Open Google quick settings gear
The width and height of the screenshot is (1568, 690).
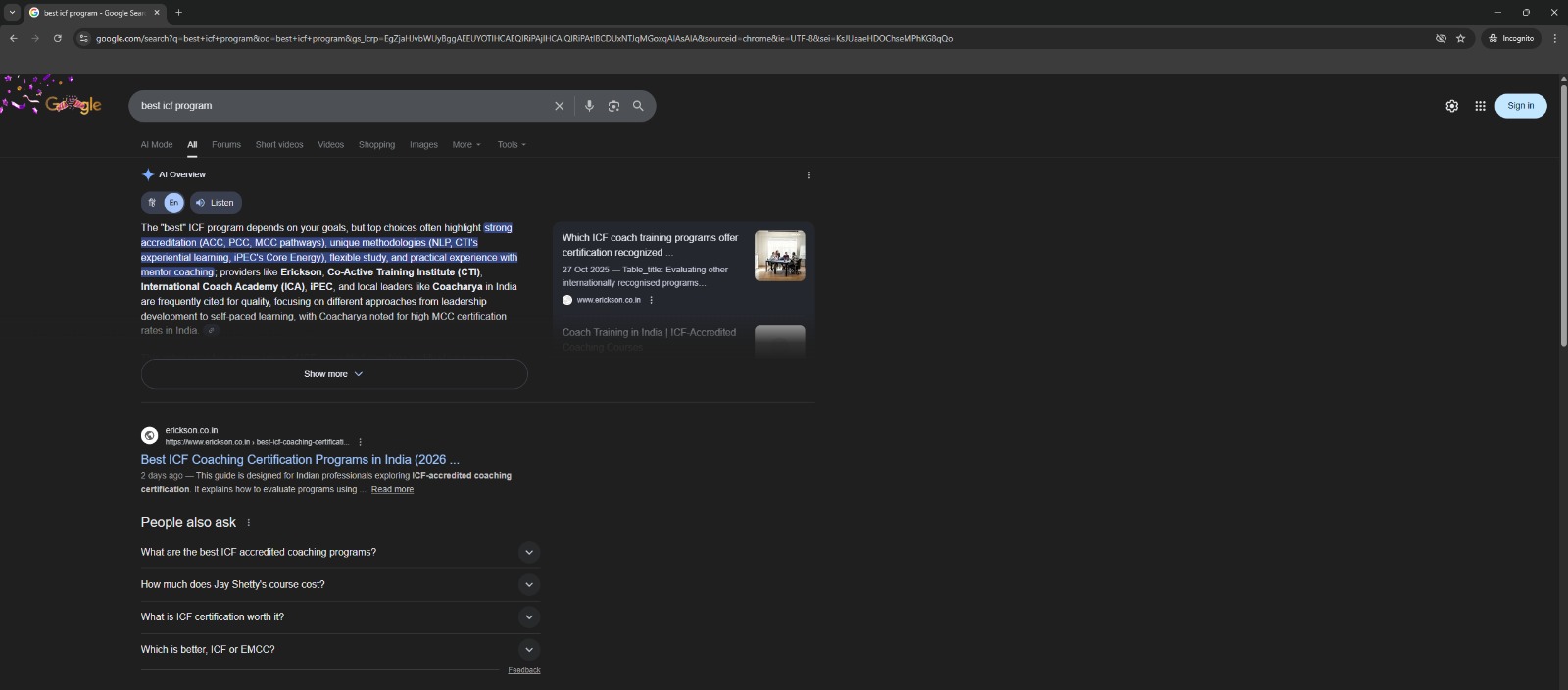pyautogui.click(x=1452, y=106)
